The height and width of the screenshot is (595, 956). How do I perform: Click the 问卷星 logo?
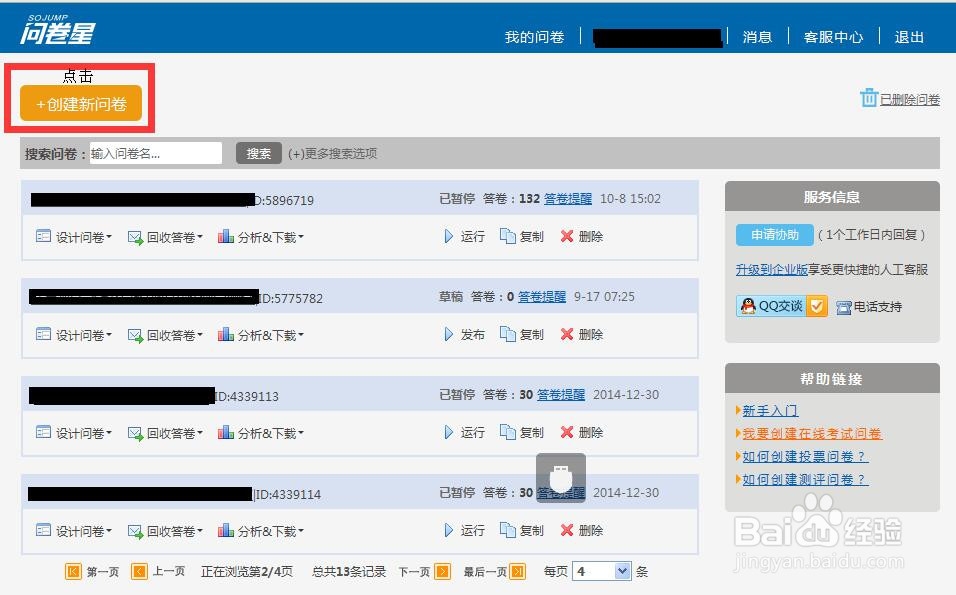57,29
